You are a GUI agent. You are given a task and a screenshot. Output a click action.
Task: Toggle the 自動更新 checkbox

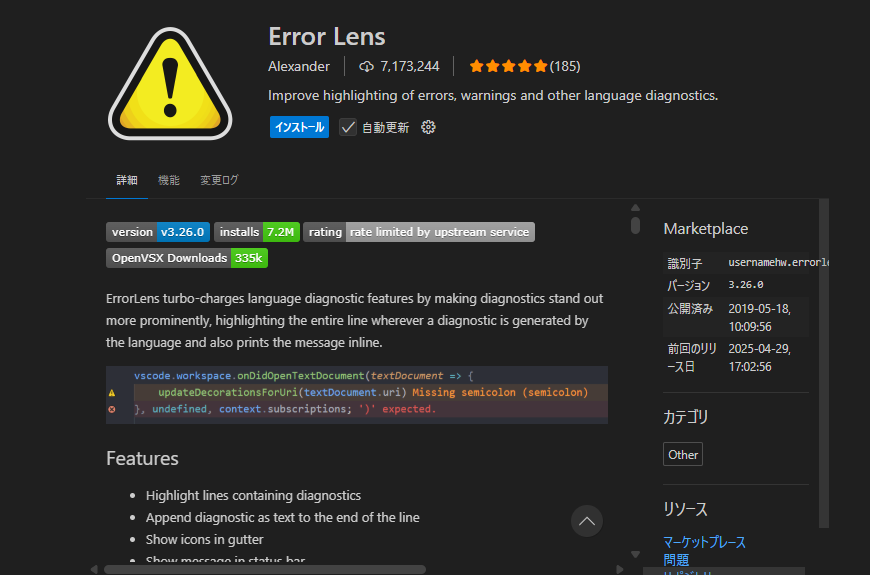348,127
